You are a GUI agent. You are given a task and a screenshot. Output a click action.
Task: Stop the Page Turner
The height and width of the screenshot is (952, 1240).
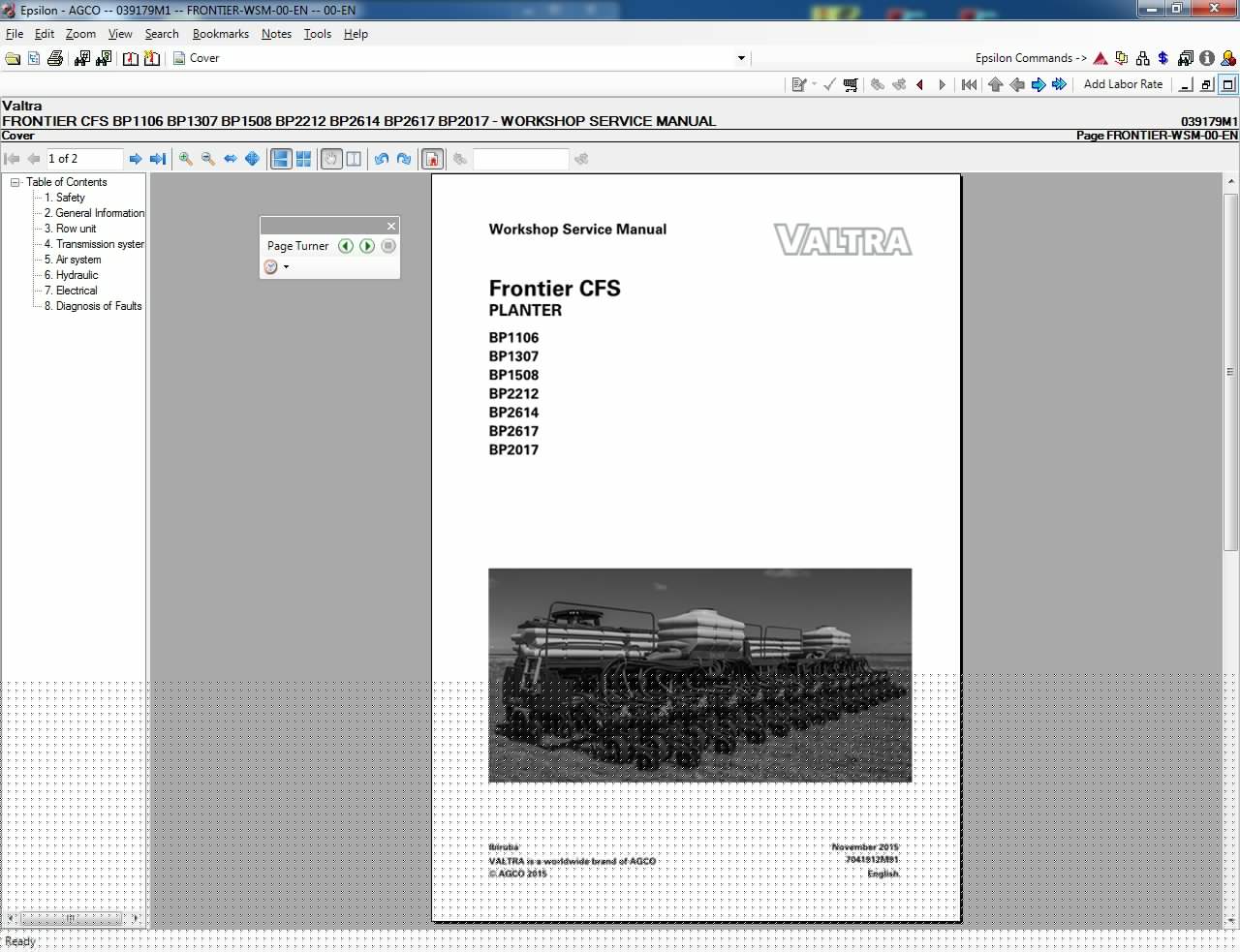click(388, 246)
